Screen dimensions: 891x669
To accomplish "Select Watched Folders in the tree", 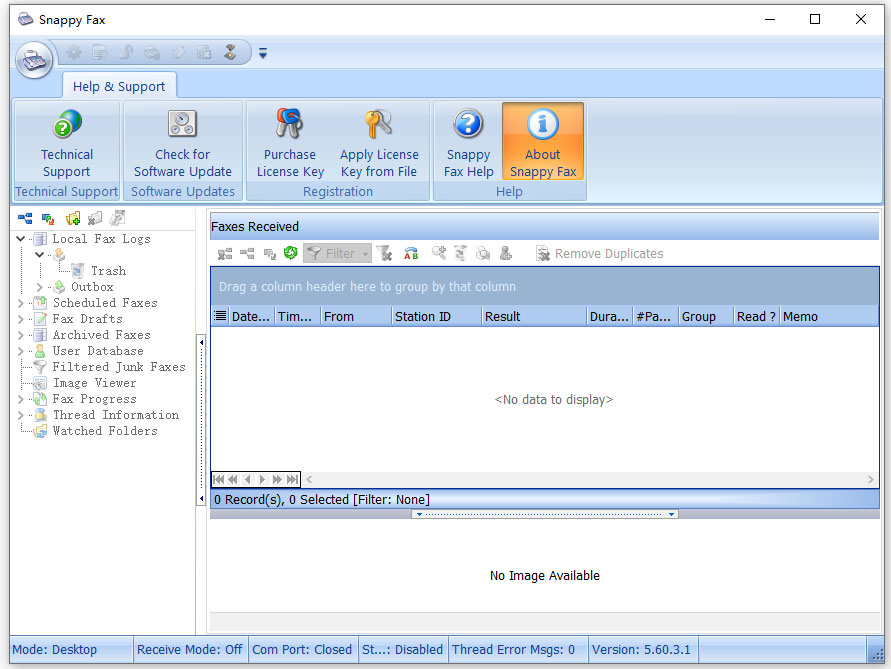I will pos(105,431).
